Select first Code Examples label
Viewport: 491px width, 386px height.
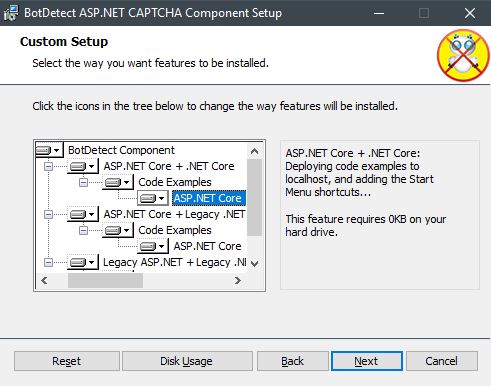click(x=175, y=182)
